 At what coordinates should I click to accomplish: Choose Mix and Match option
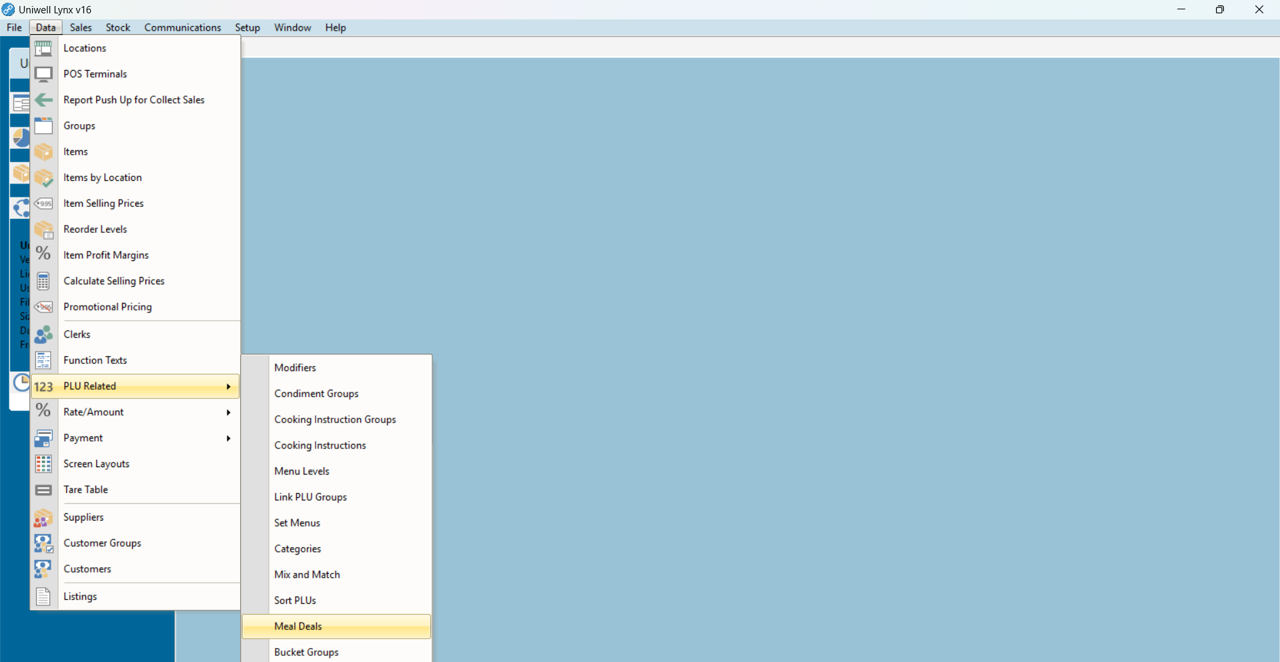click(x=307, y=575)
